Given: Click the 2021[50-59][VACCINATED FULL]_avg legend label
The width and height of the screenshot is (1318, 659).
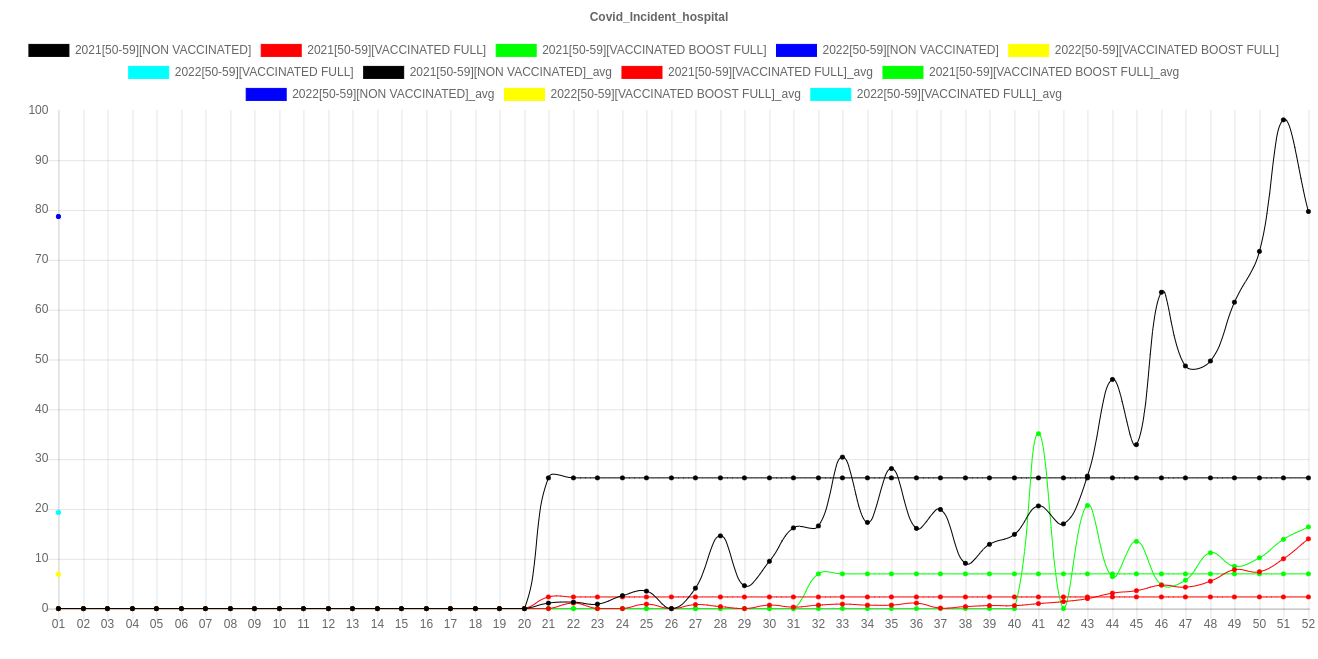Looking at the screenshot, I should (769, 72).
